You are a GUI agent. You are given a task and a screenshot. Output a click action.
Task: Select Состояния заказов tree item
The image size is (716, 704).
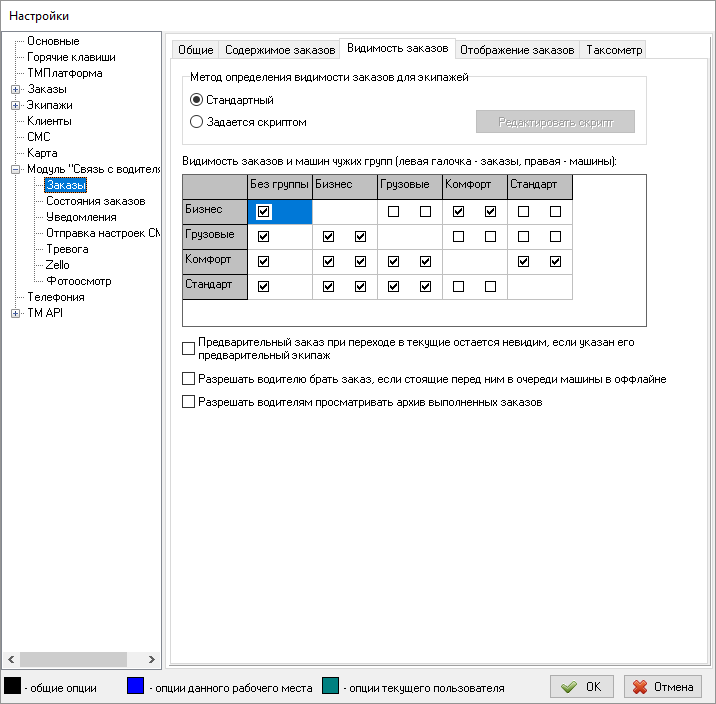tap(95, 201)
